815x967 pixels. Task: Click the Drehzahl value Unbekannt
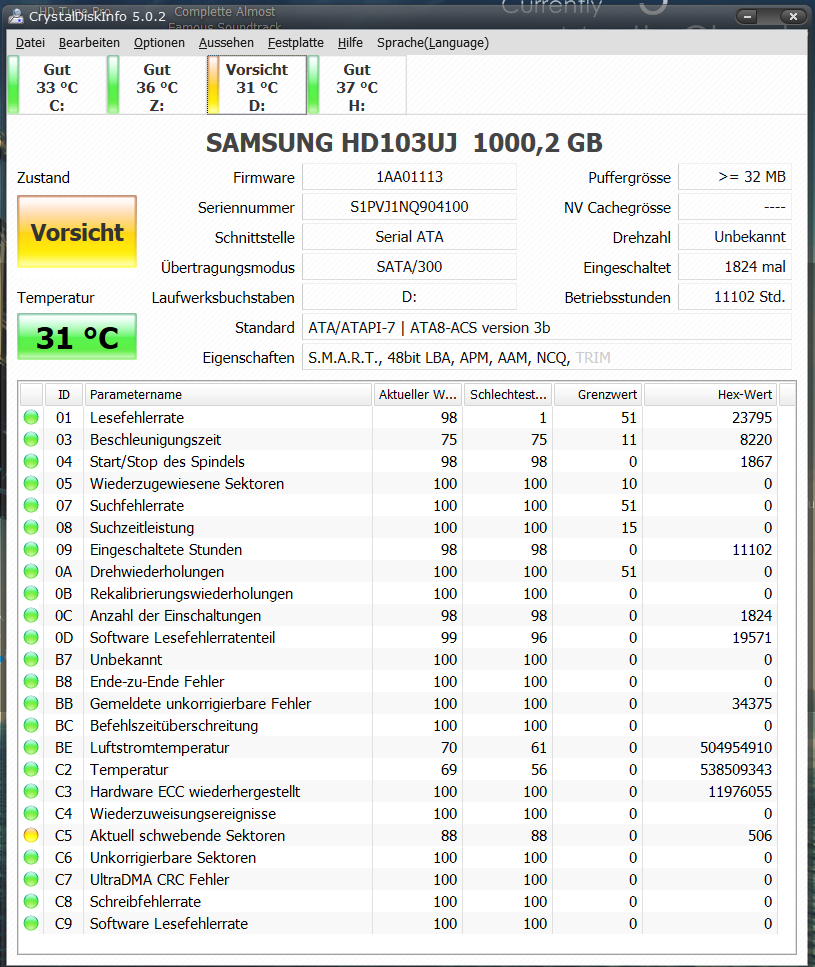735,237
